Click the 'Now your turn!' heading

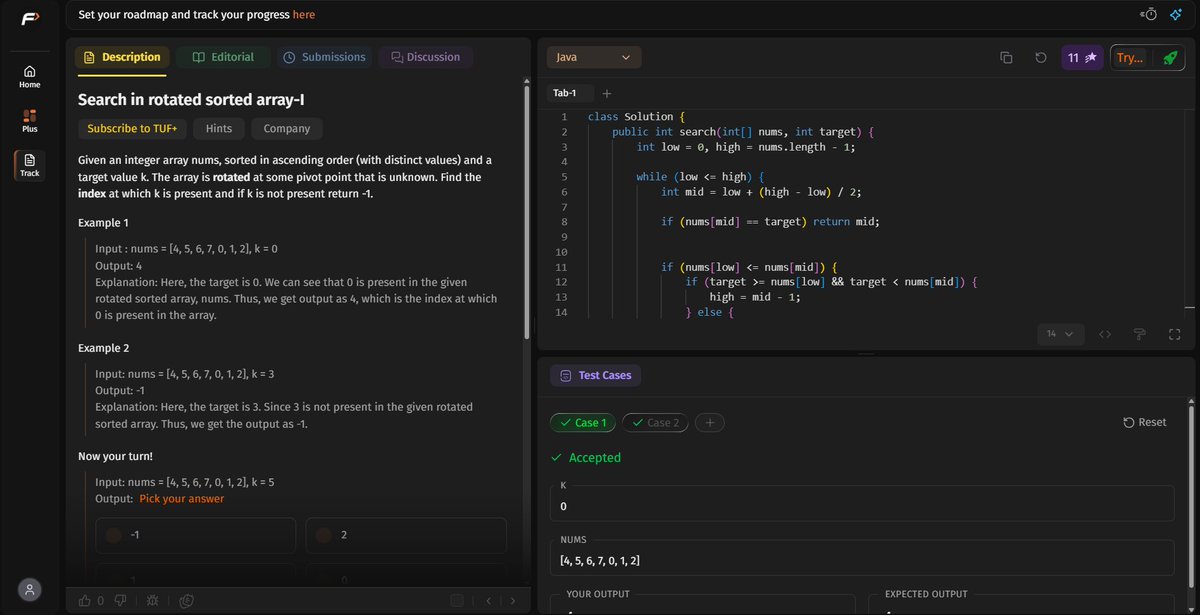point(116,456)
